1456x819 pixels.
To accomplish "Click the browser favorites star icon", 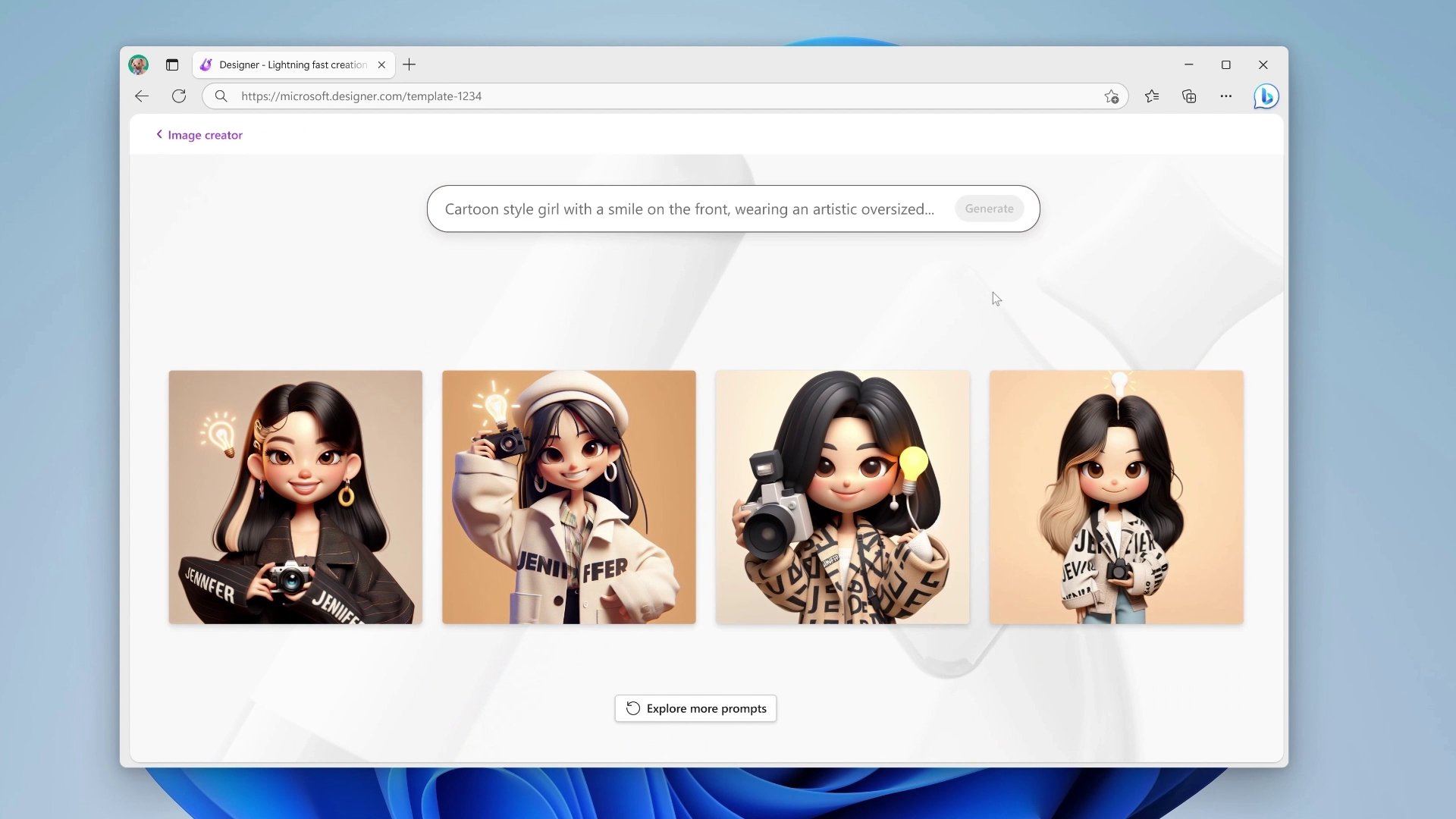I will pos(1151,95).
